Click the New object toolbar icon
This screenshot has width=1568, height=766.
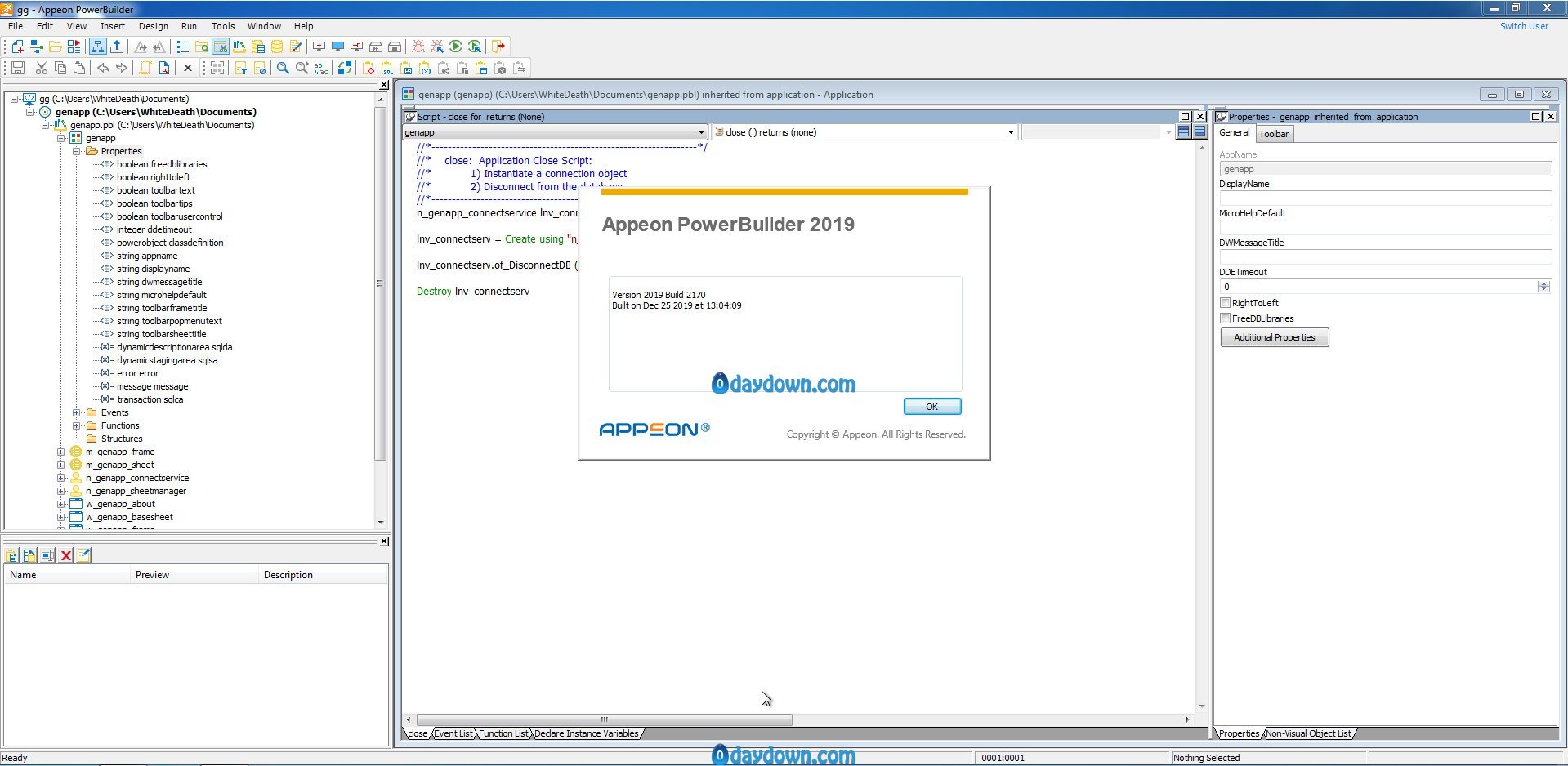(17, 47)
